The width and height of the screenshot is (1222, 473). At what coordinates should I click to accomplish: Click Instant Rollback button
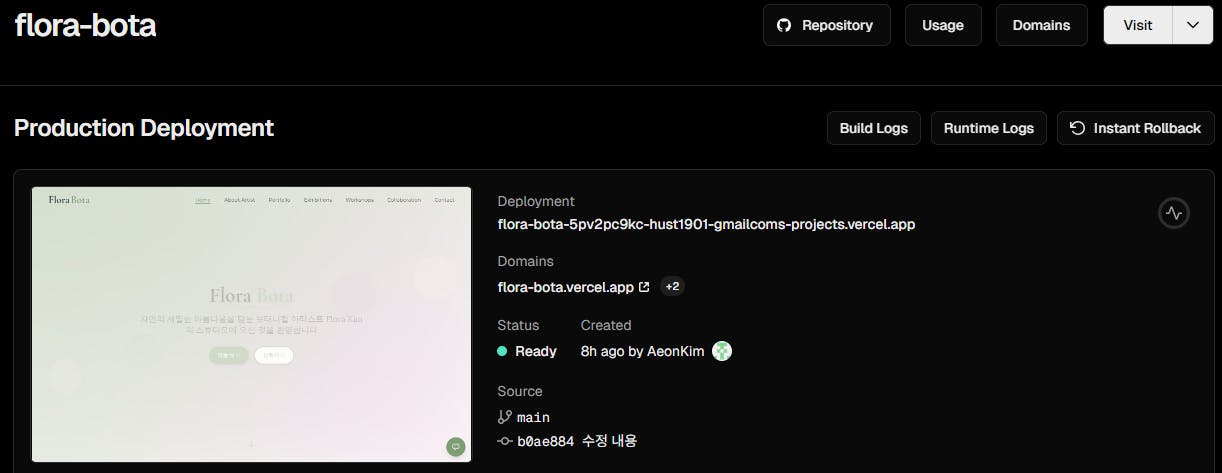click(x=1135, y=128)
